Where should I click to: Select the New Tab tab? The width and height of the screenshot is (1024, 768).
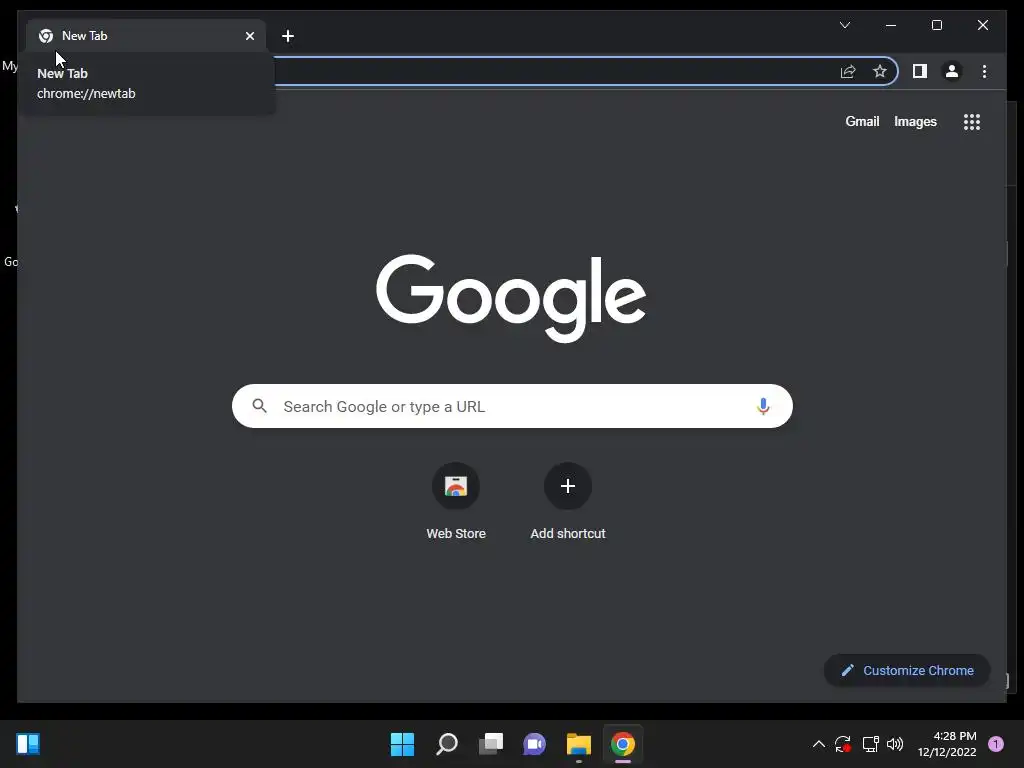(146, 36)
